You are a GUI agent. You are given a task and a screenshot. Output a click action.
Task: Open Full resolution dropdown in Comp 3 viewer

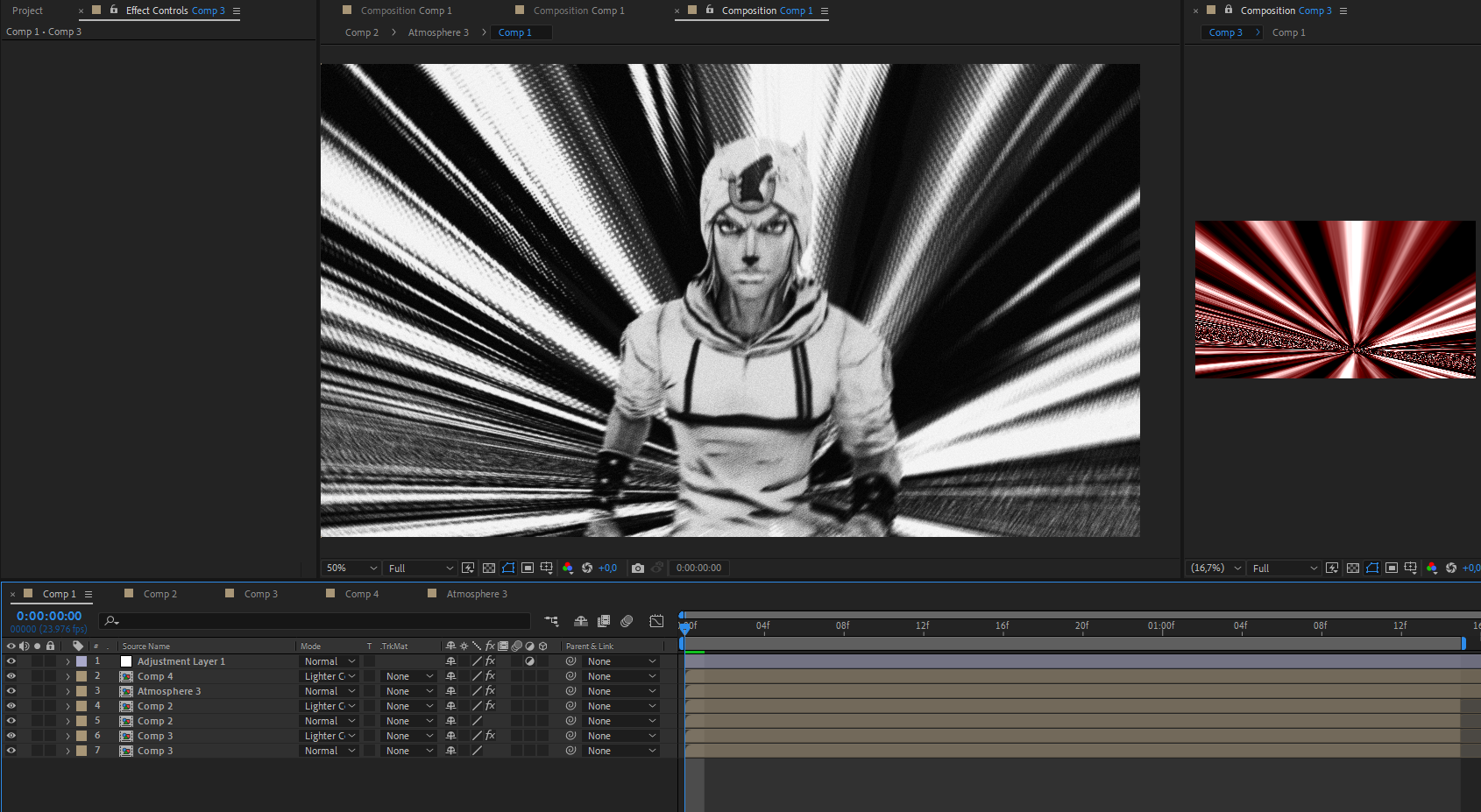tap(1285, 568)
